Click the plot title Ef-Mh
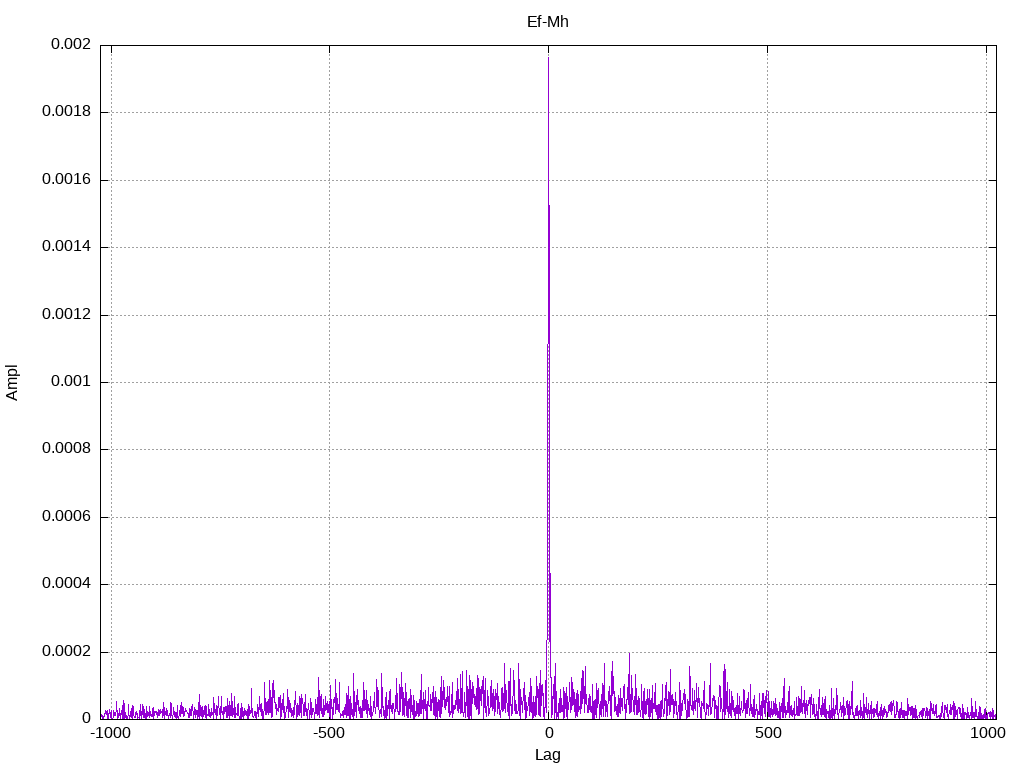 [x=547, y=22]
